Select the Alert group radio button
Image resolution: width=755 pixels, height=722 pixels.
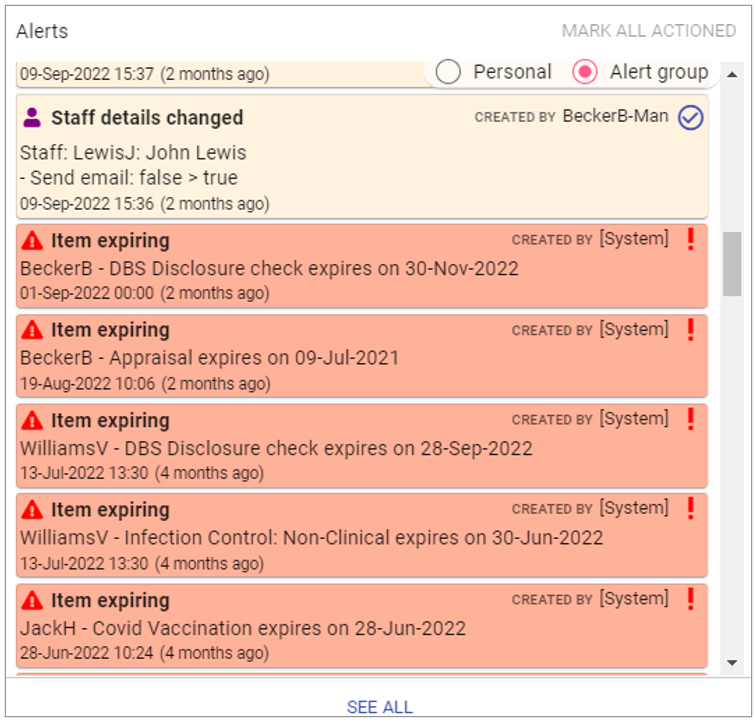585,72
